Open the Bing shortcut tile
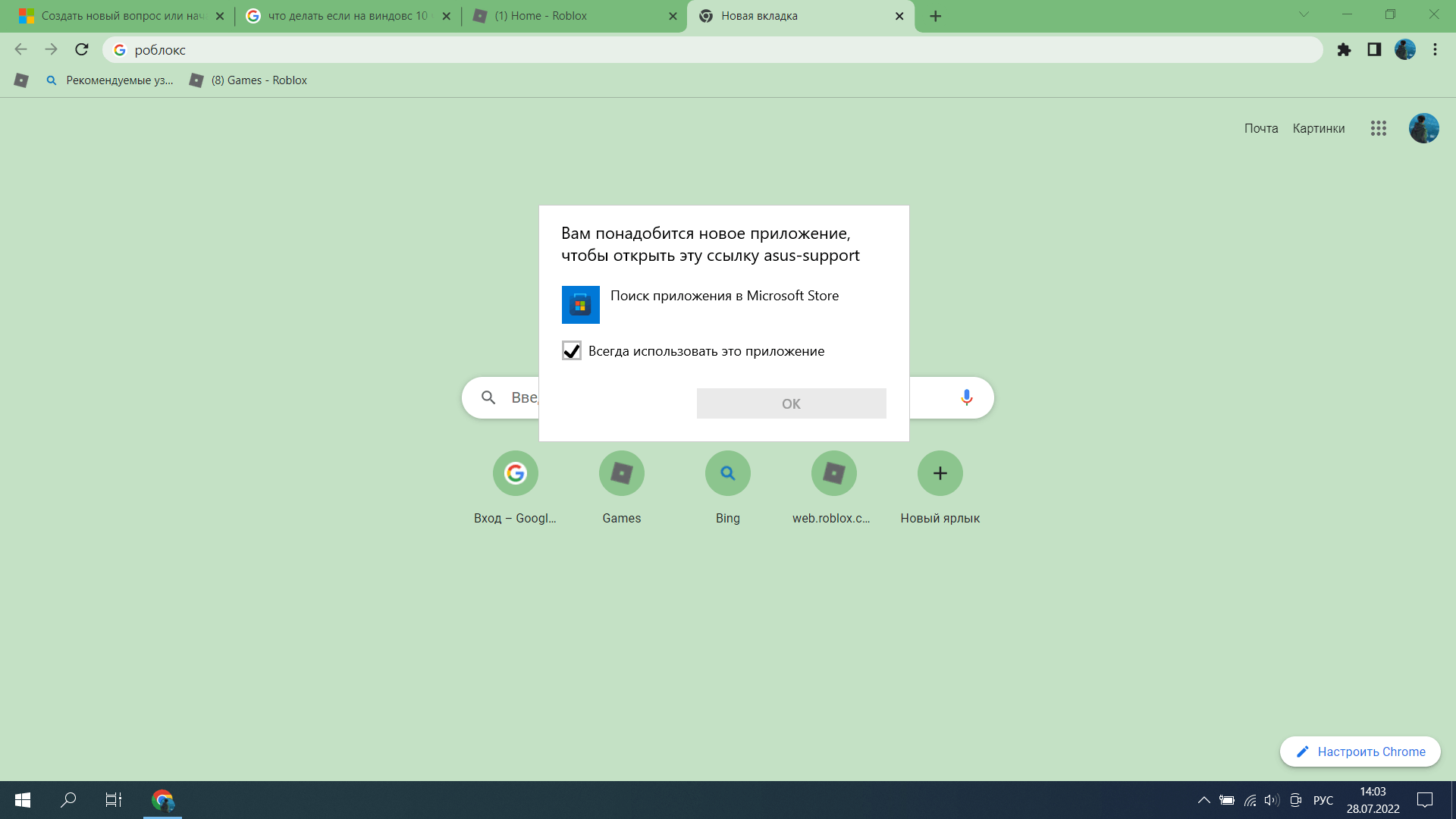1456x819 pixels. [728, 488]
